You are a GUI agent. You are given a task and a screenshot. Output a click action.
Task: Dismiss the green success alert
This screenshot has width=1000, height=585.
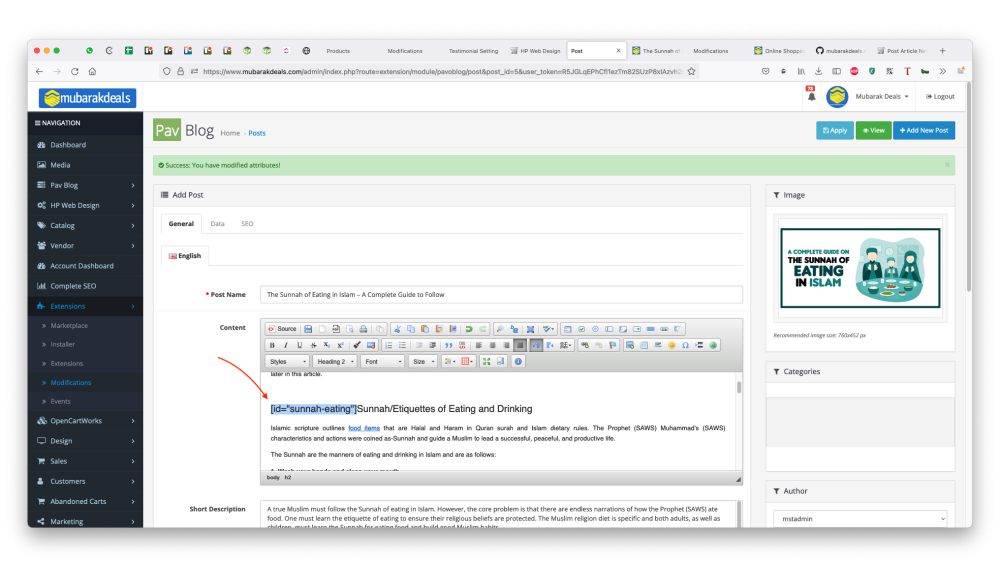947,165
